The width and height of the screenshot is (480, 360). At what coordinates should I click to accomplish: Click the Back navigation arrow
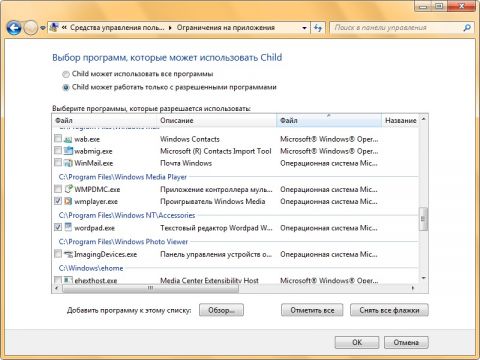click(14, 28)
